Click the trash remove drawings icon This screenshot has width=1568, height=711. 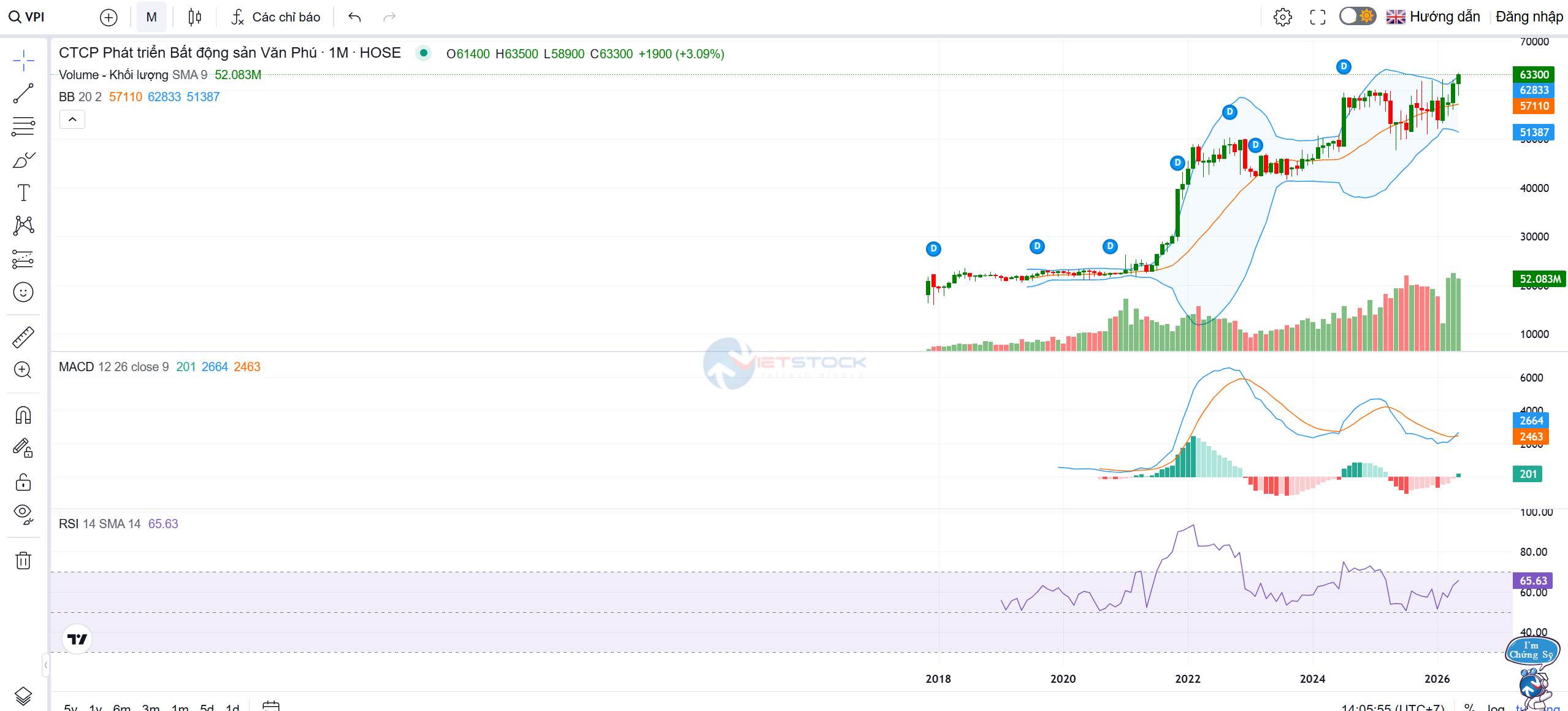[23, 560]
